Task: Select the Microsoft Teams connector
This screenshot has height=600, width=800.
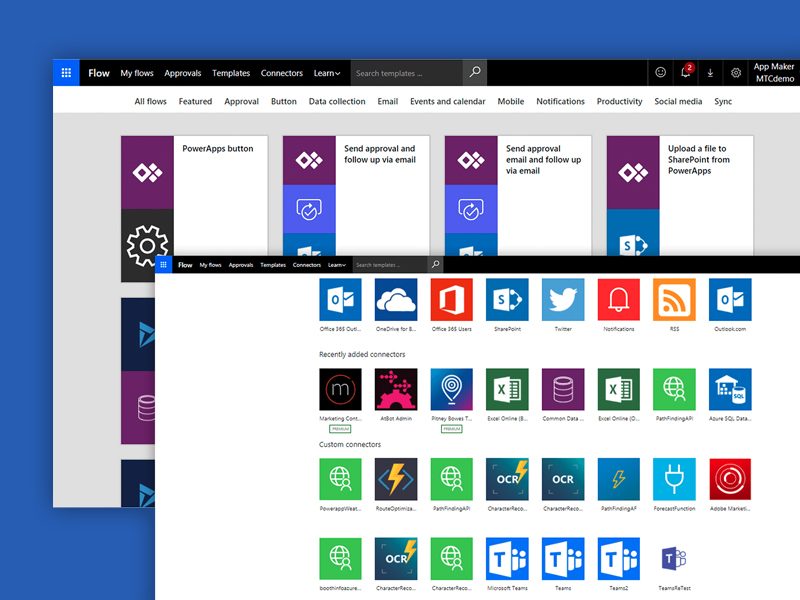Action: point(507,559)
